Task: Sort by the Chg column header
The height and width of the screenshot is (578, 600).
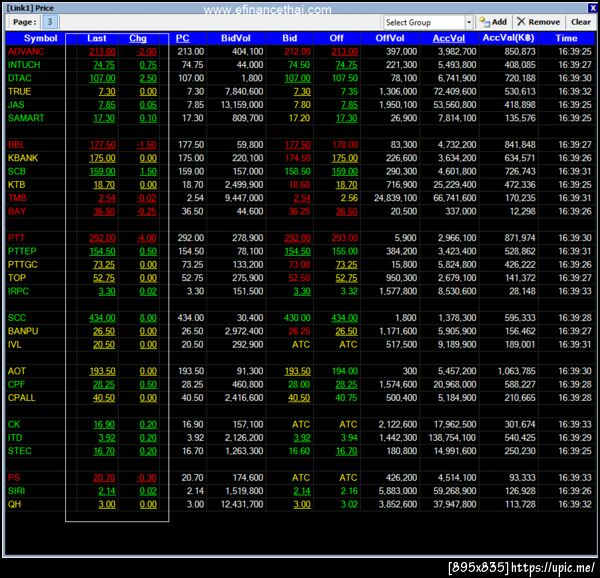Action: point(138,38)
